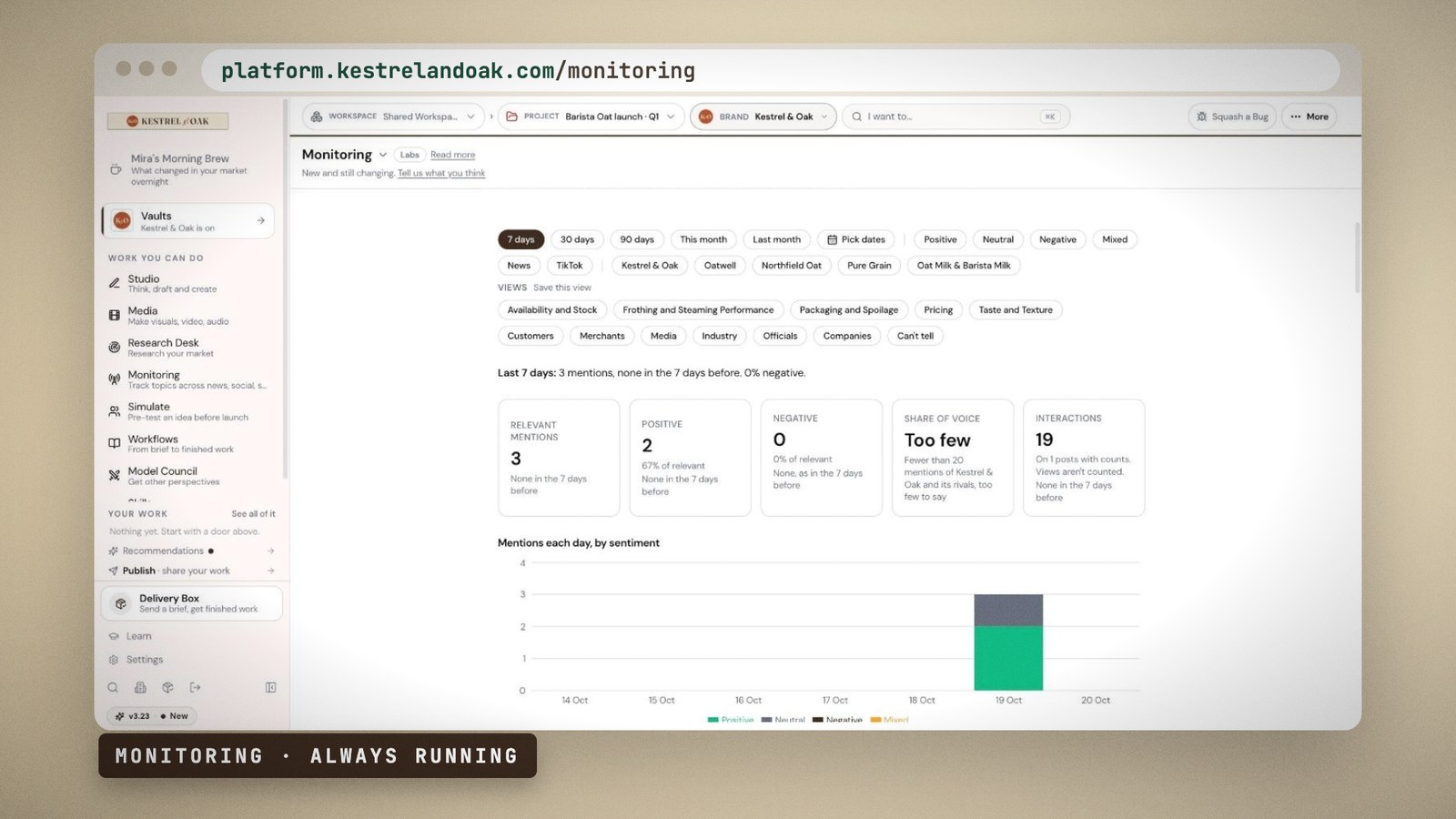Click Save this view
This screenshot has width=1456, height=819.
coord(562,288)
